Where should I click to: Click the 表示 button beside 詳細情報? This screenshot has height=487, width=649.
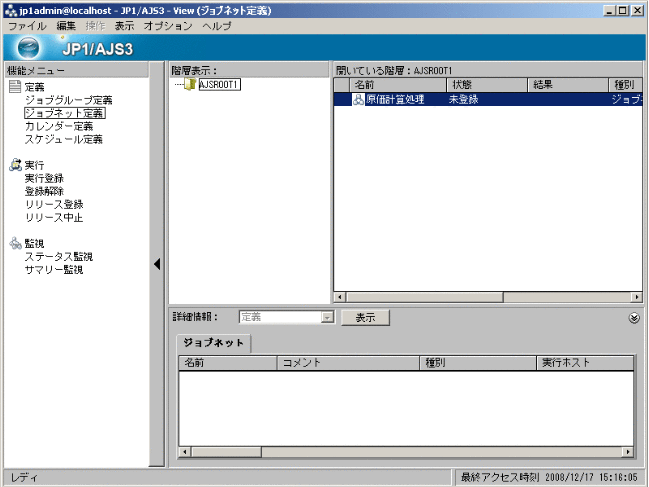coord(365,318)
